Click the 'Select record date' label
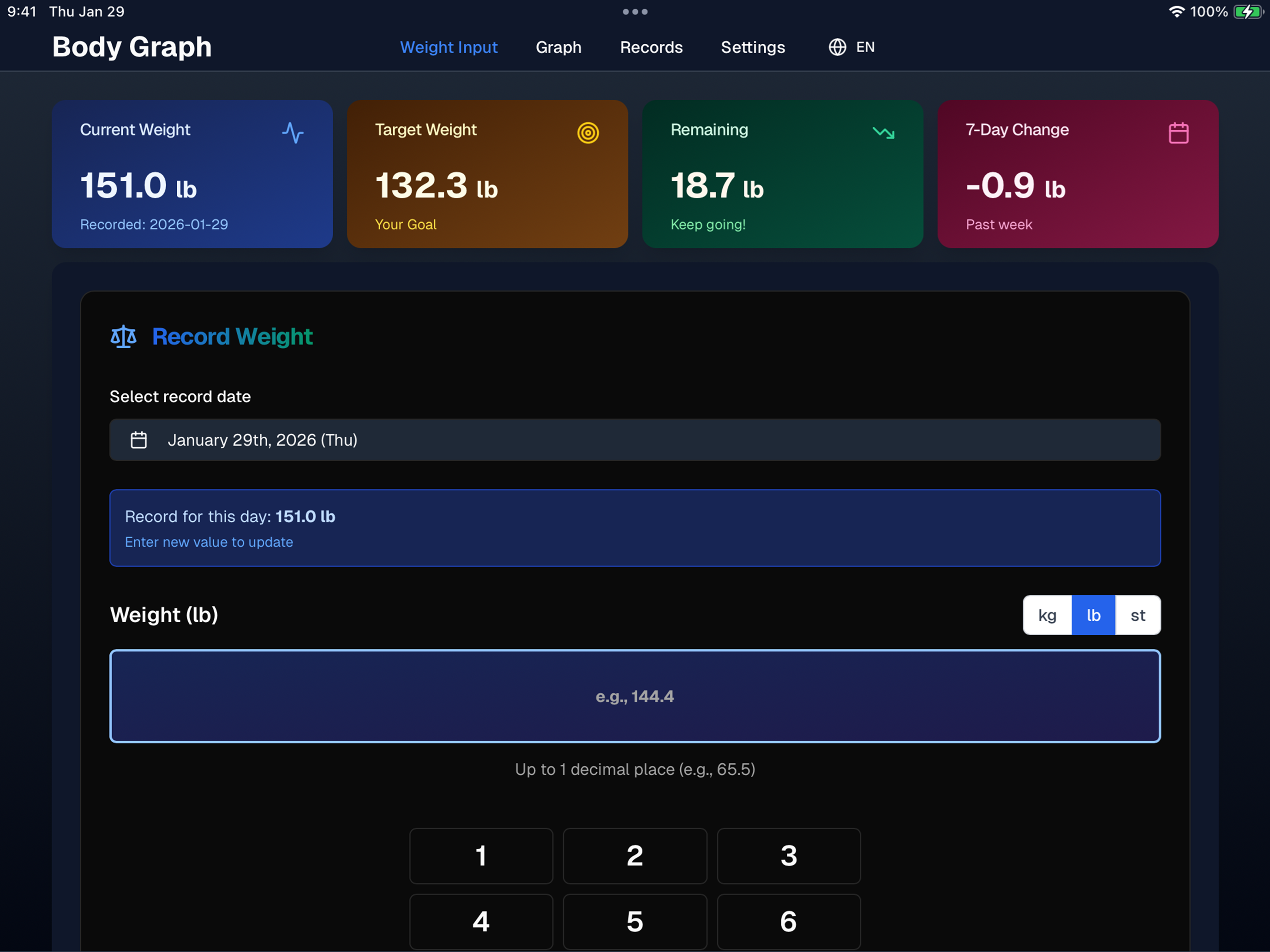Viewport: 1270px width, 952px height. pyautogui.click(x=180, y=397)
